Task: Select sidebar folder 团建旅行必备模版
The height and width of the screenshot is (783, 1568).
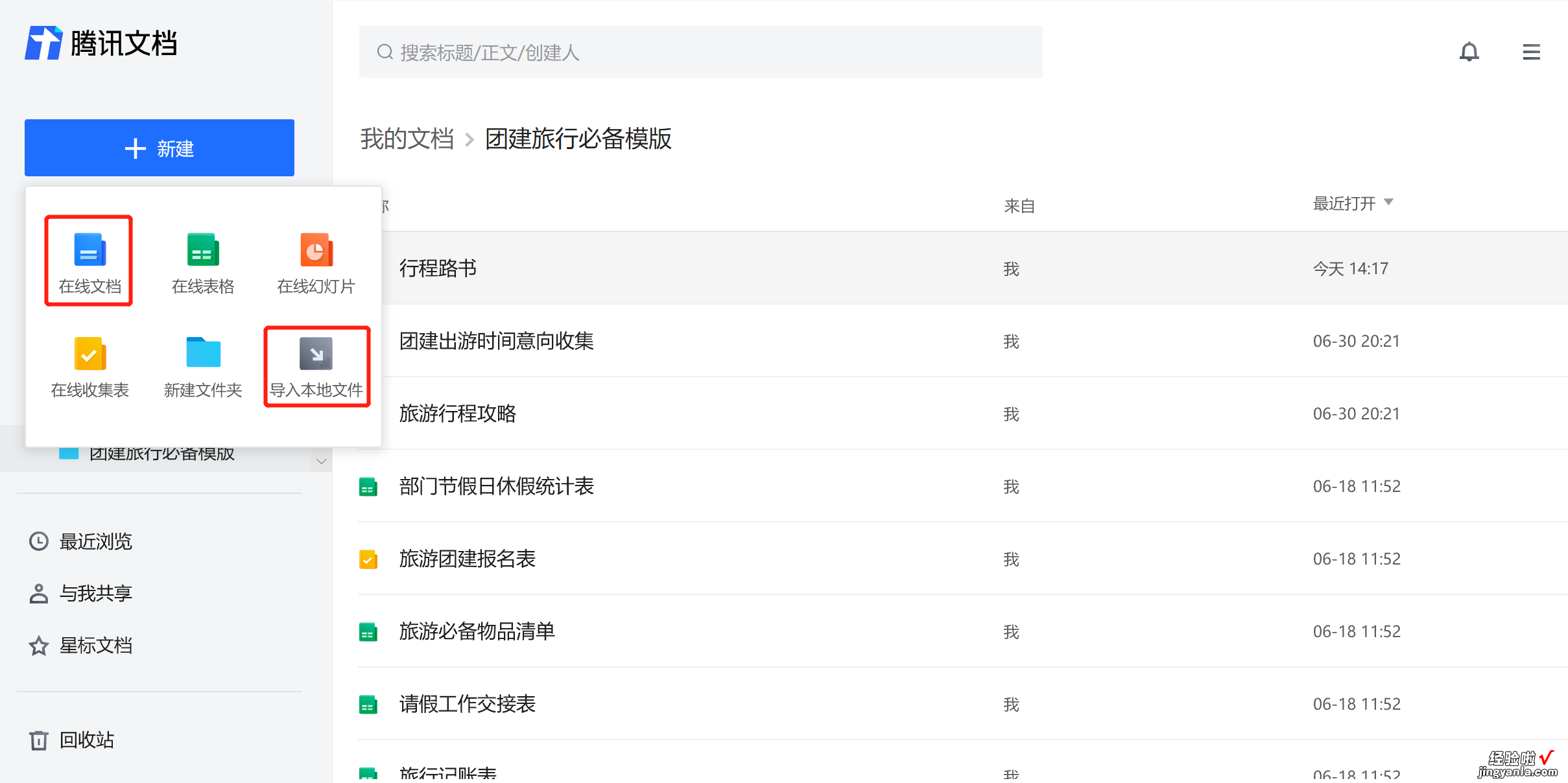Action: pyautogui.click(x=161, y=454)
